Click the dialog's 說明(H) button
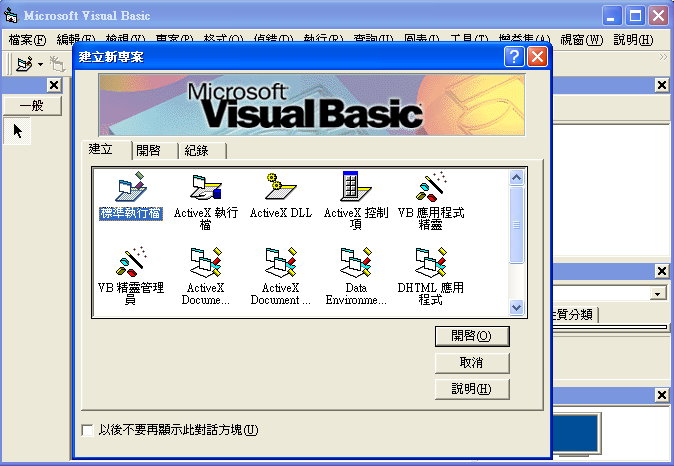 [472, 388]
